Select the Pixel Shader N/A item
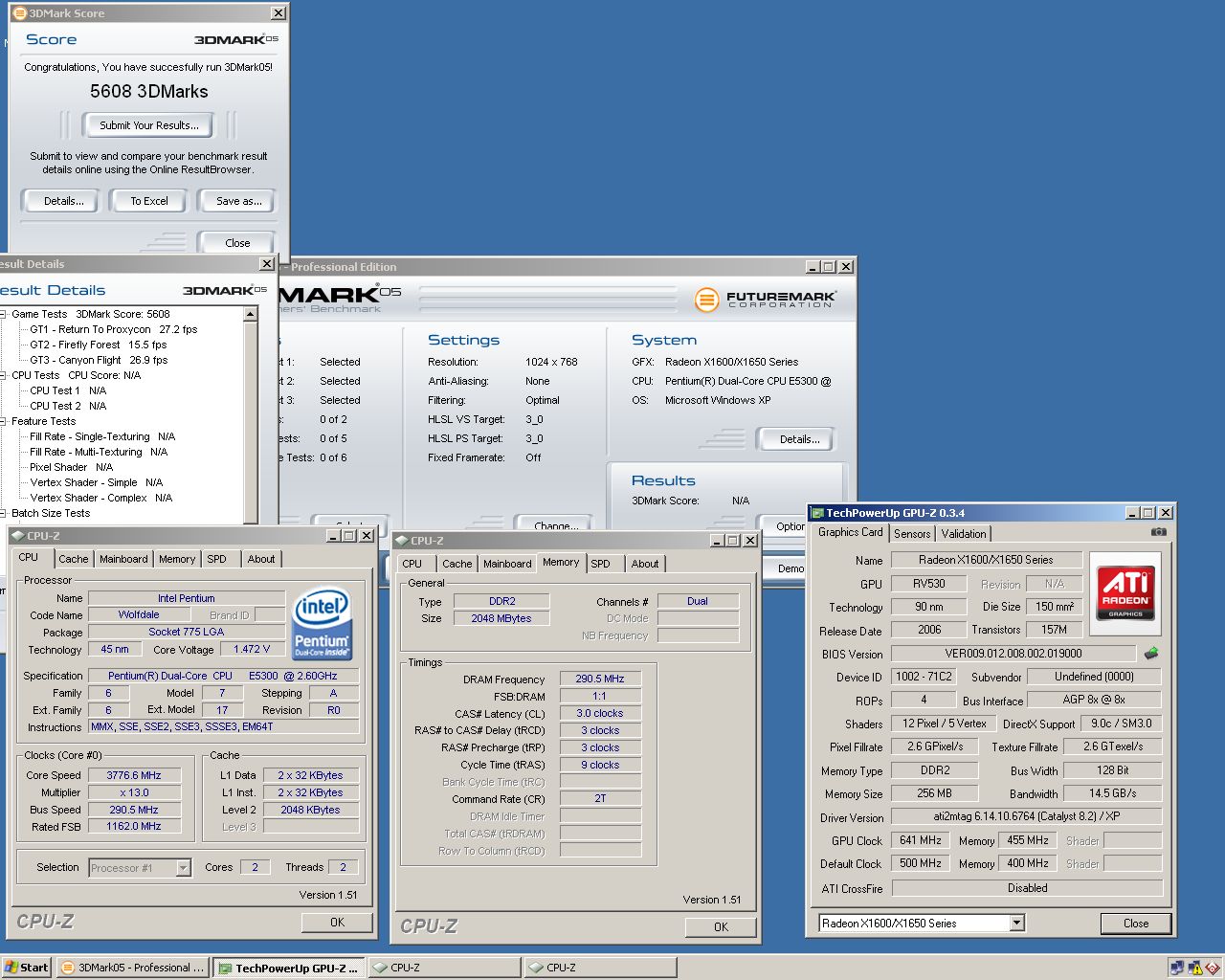Screen dimensions: 1225x980 coord(72,467)
